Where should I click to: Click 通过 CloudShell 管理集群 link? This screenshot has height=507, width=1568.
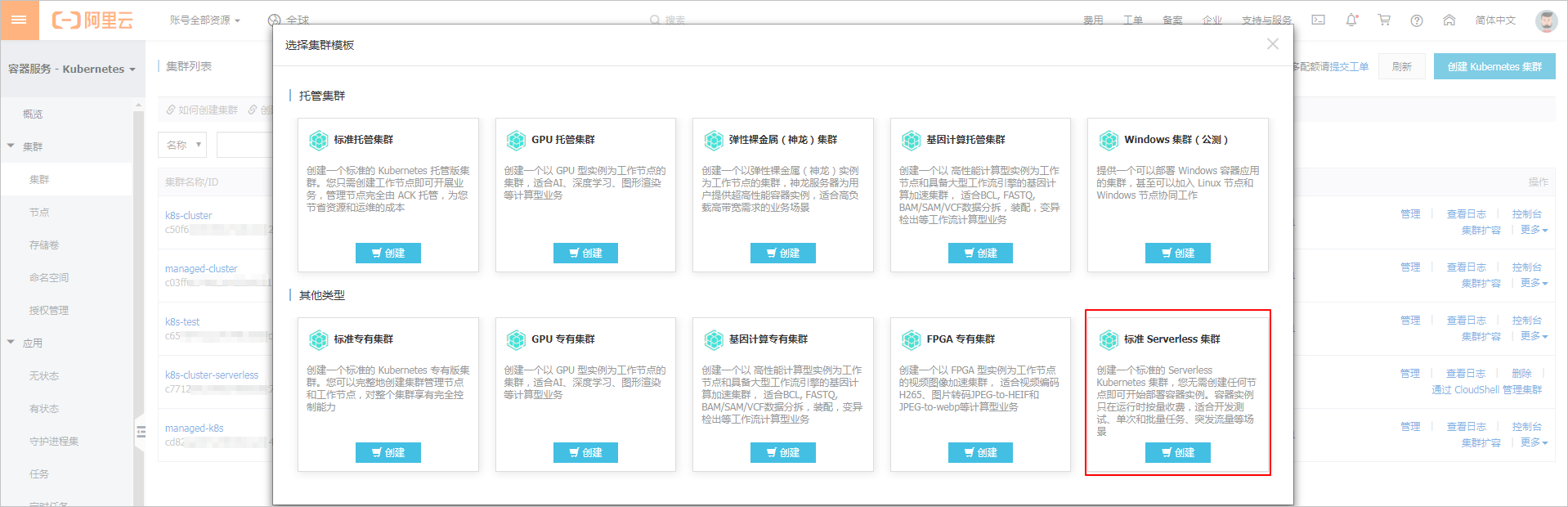click(x=1487, y=389)
